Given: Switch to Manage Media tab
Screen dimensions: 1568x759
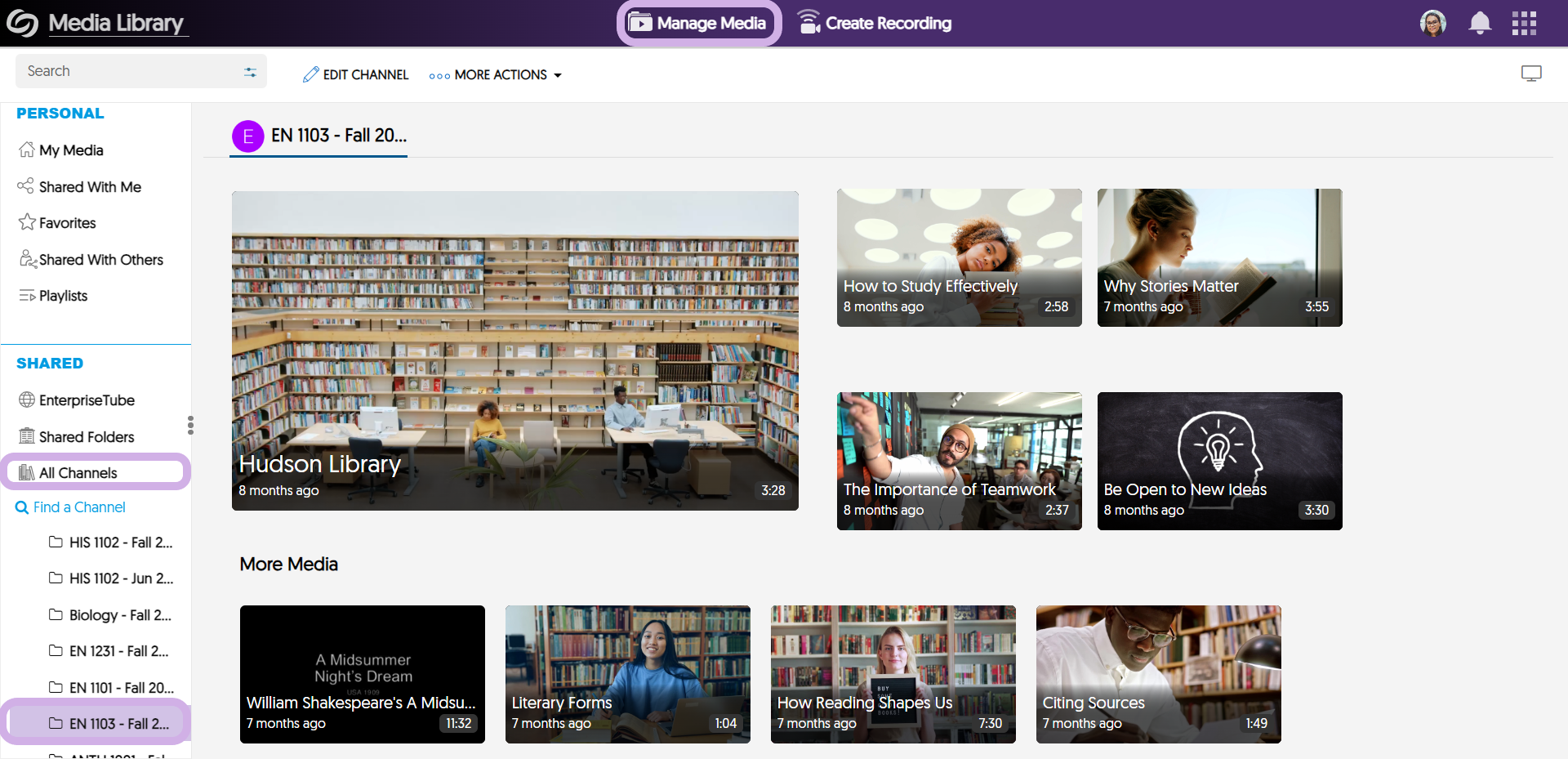Looking at the screenshot, I should coord(699,23).
